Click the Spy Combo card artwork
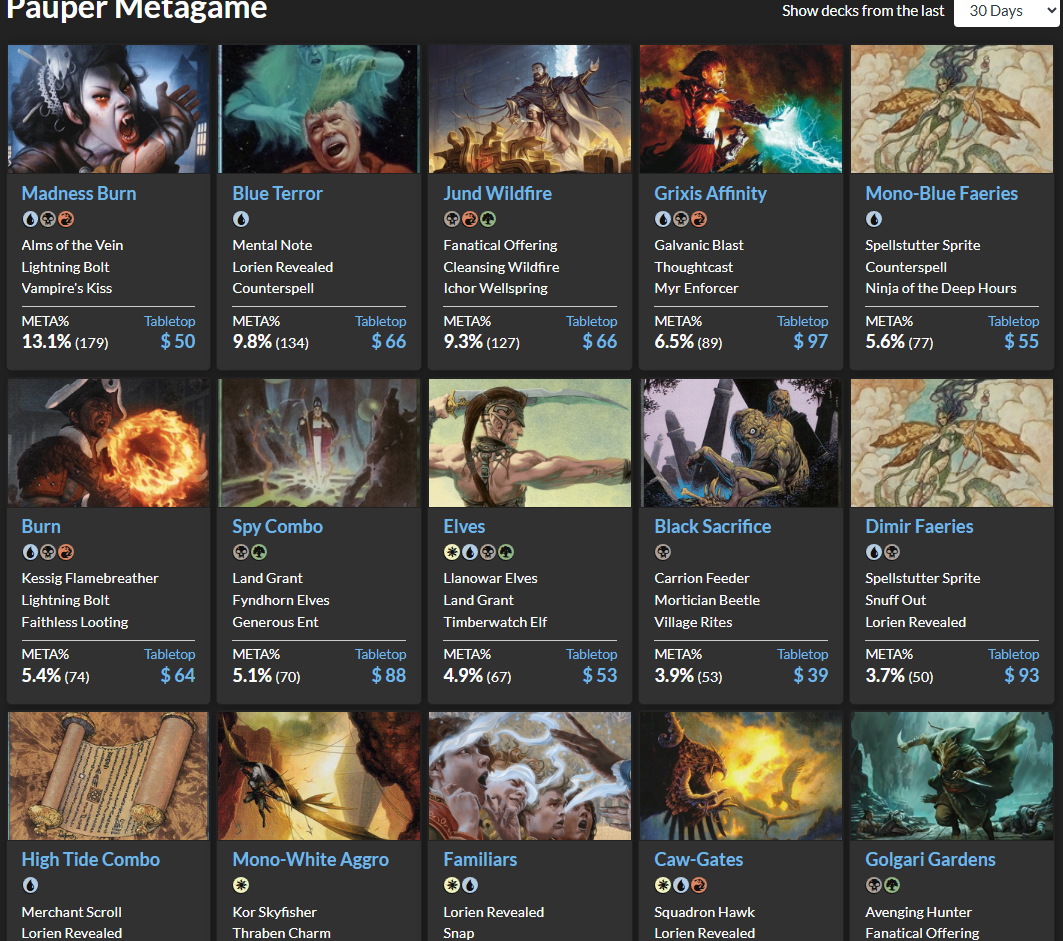1063x941 pixels. pyautogui.click(x=319, y=443)
